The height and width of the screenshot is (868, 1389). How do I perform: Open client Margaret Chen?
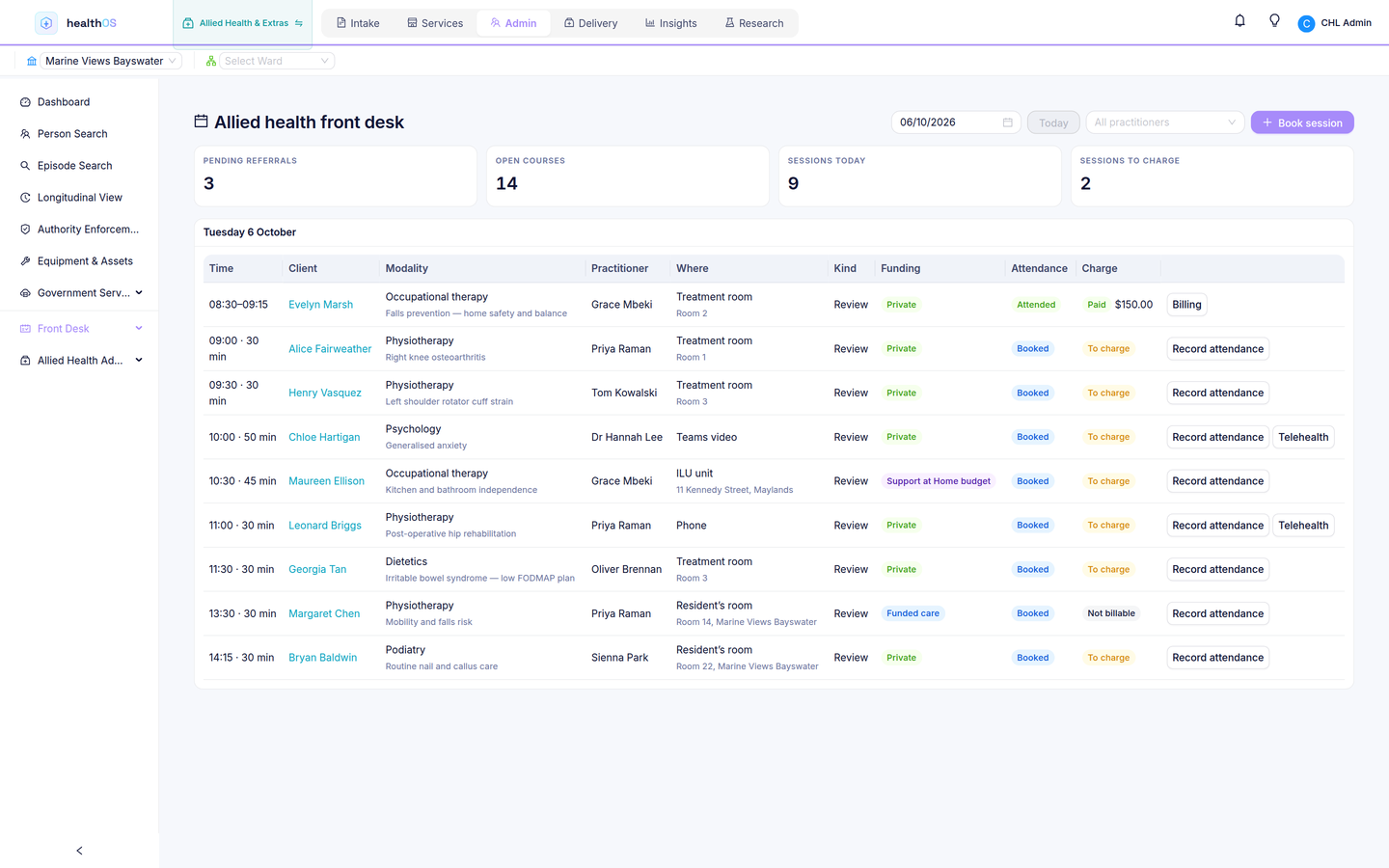[x=324, y=614]
